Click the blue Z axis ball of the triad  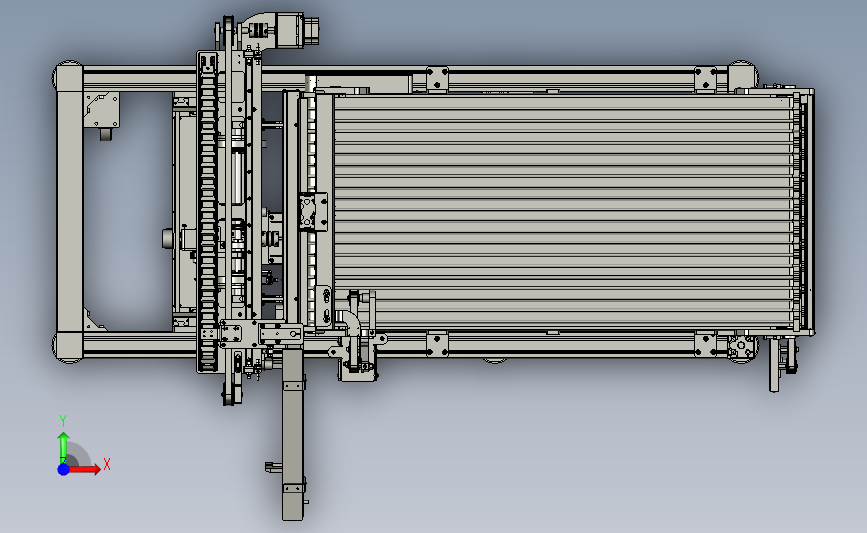pos(64,469)
